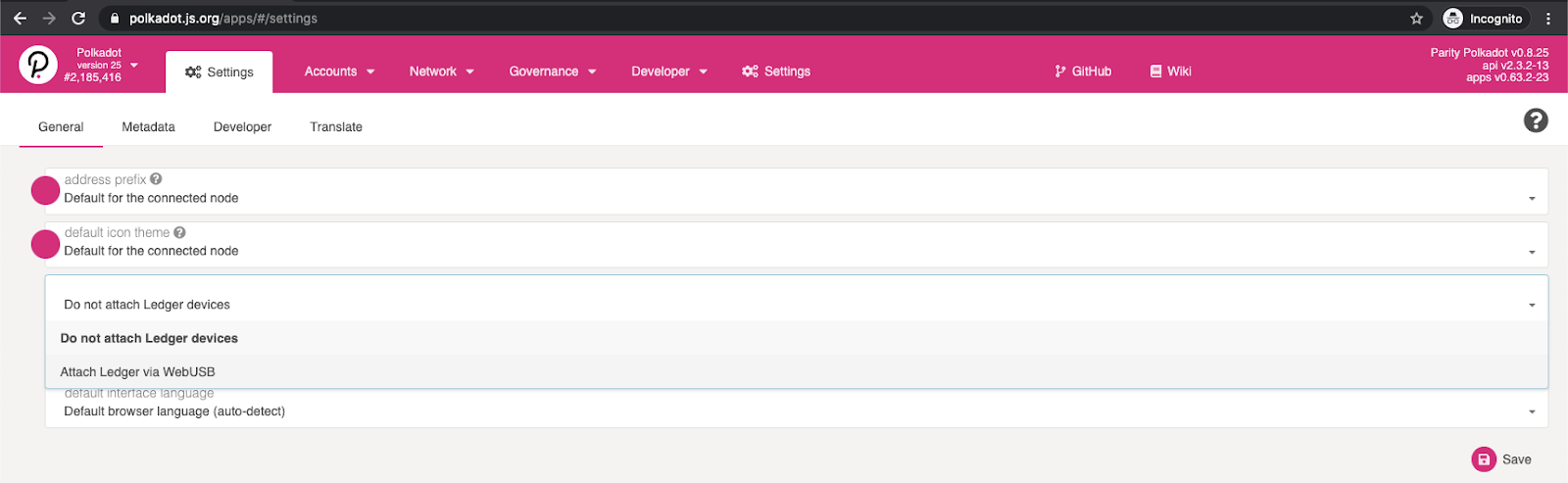Open the help question mark icon
The height and width of the screenshot is (483, 1568).
pyautogui.click(x=1536, y=121)
